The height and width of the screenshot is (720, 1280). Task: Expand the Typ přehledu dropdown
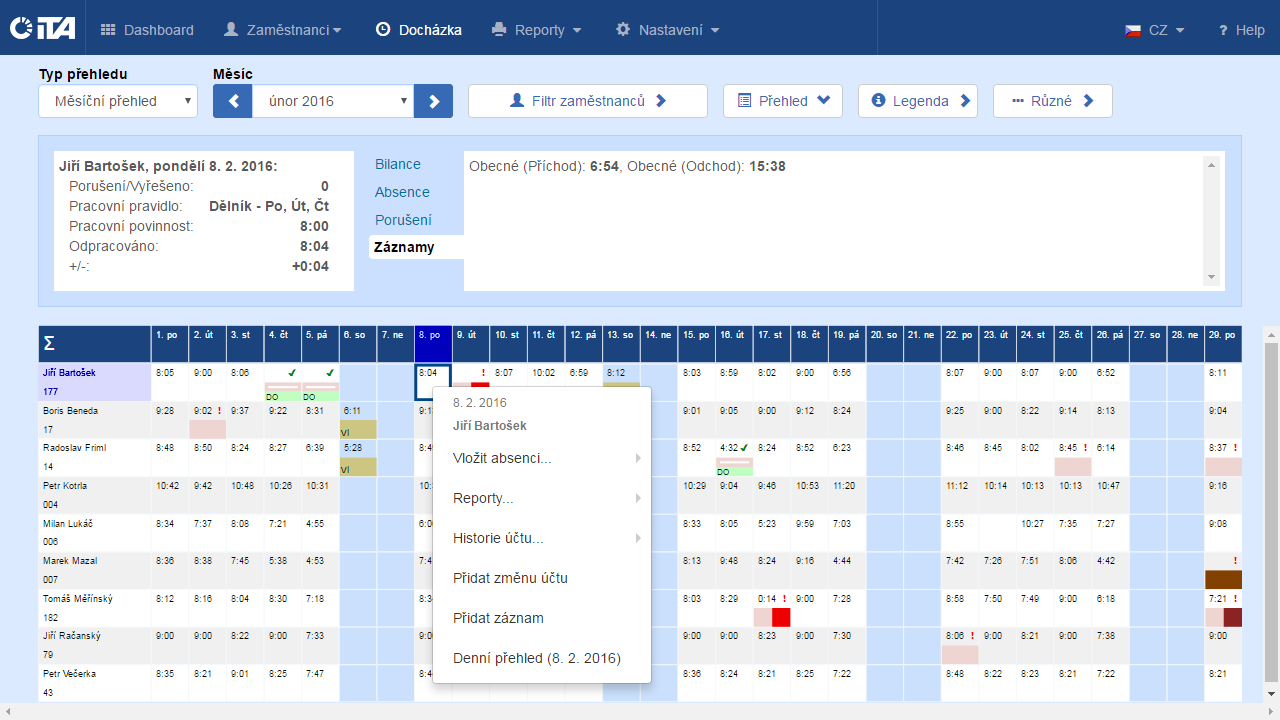click(118, 101)
